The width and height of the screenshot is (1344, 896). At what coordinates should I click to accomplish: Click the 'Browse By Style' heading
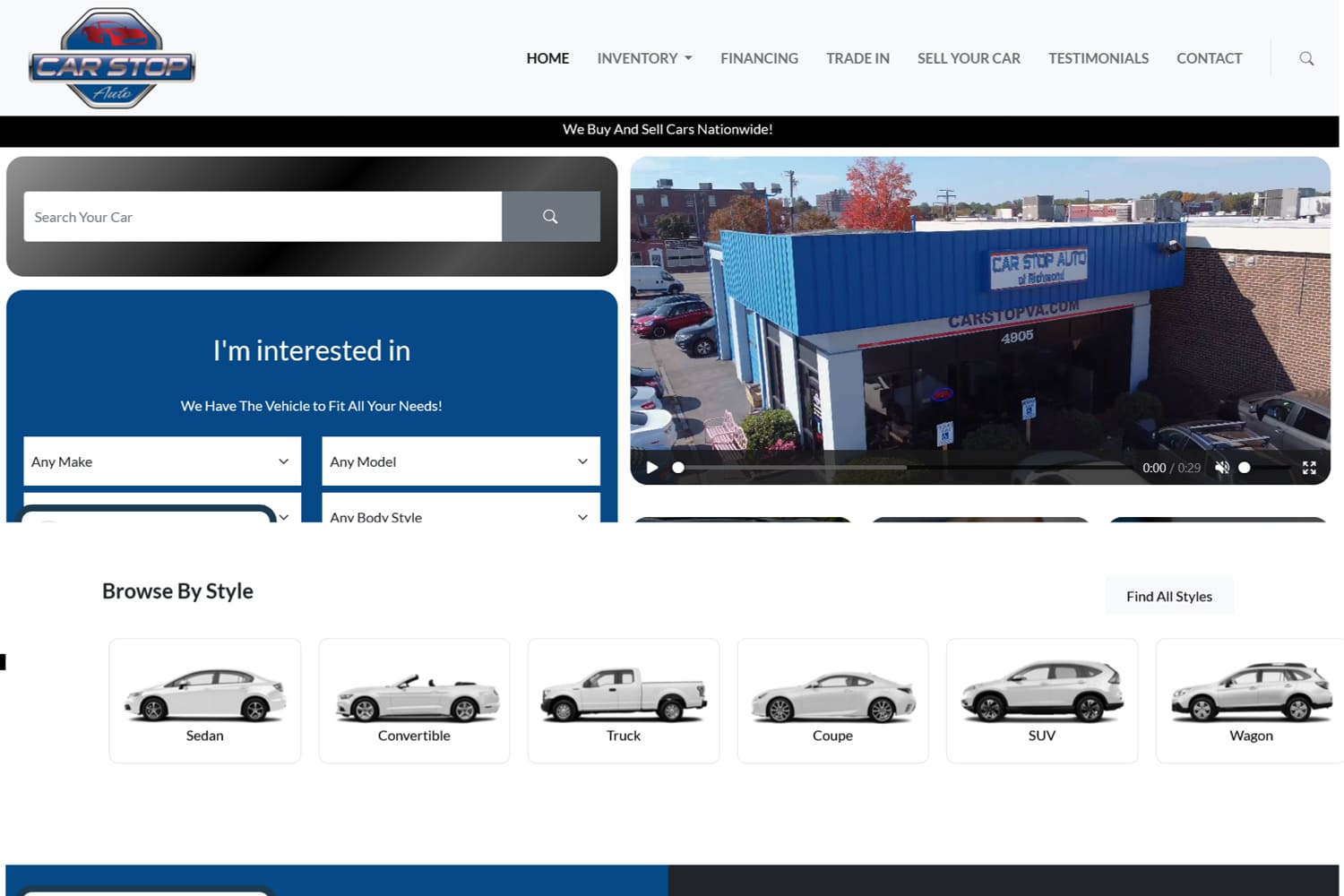pyautogui.click(x=177, y=591)
